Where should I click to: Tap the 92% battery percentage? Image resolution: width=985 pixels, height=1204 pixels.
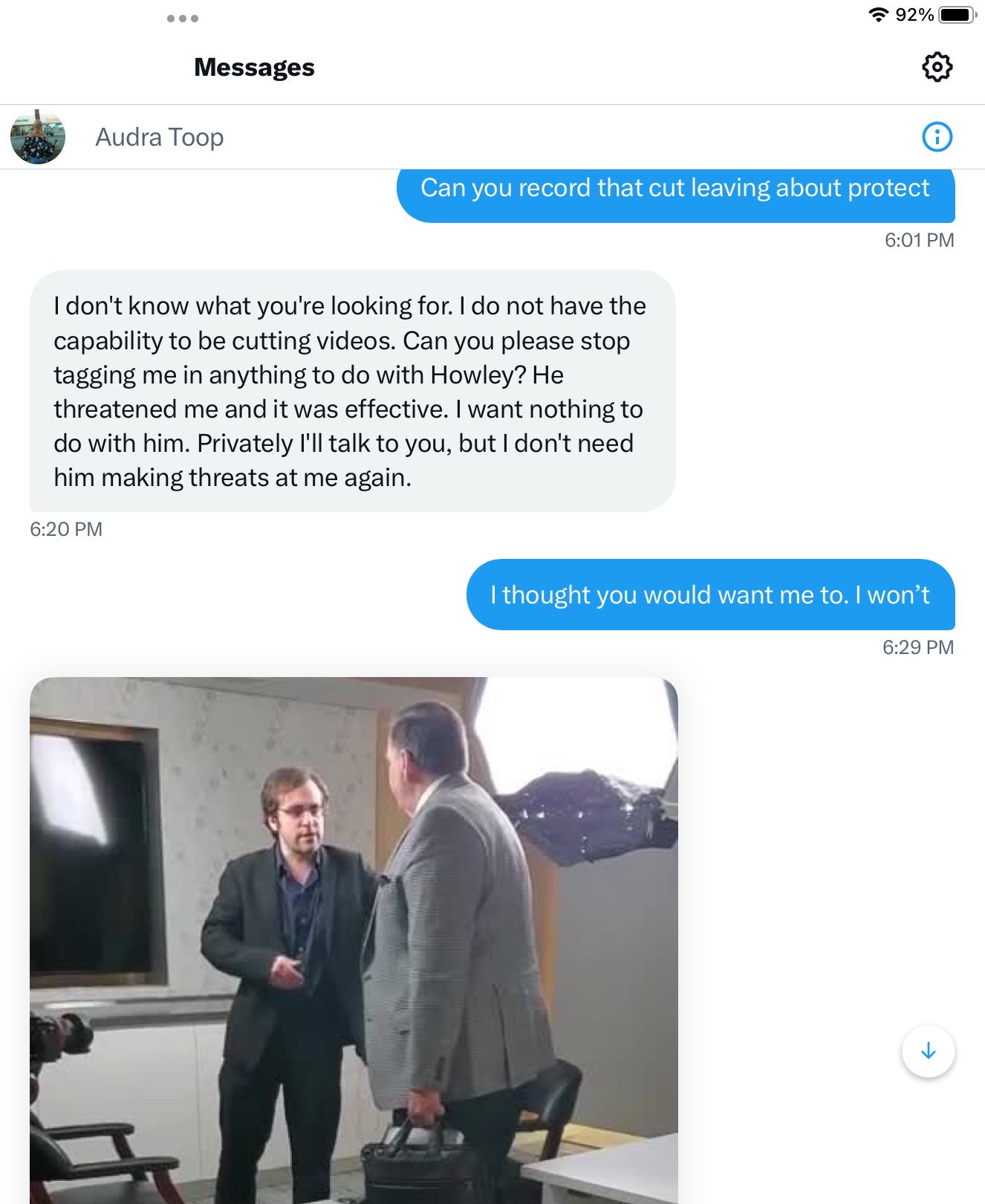(x=914, y=15)
